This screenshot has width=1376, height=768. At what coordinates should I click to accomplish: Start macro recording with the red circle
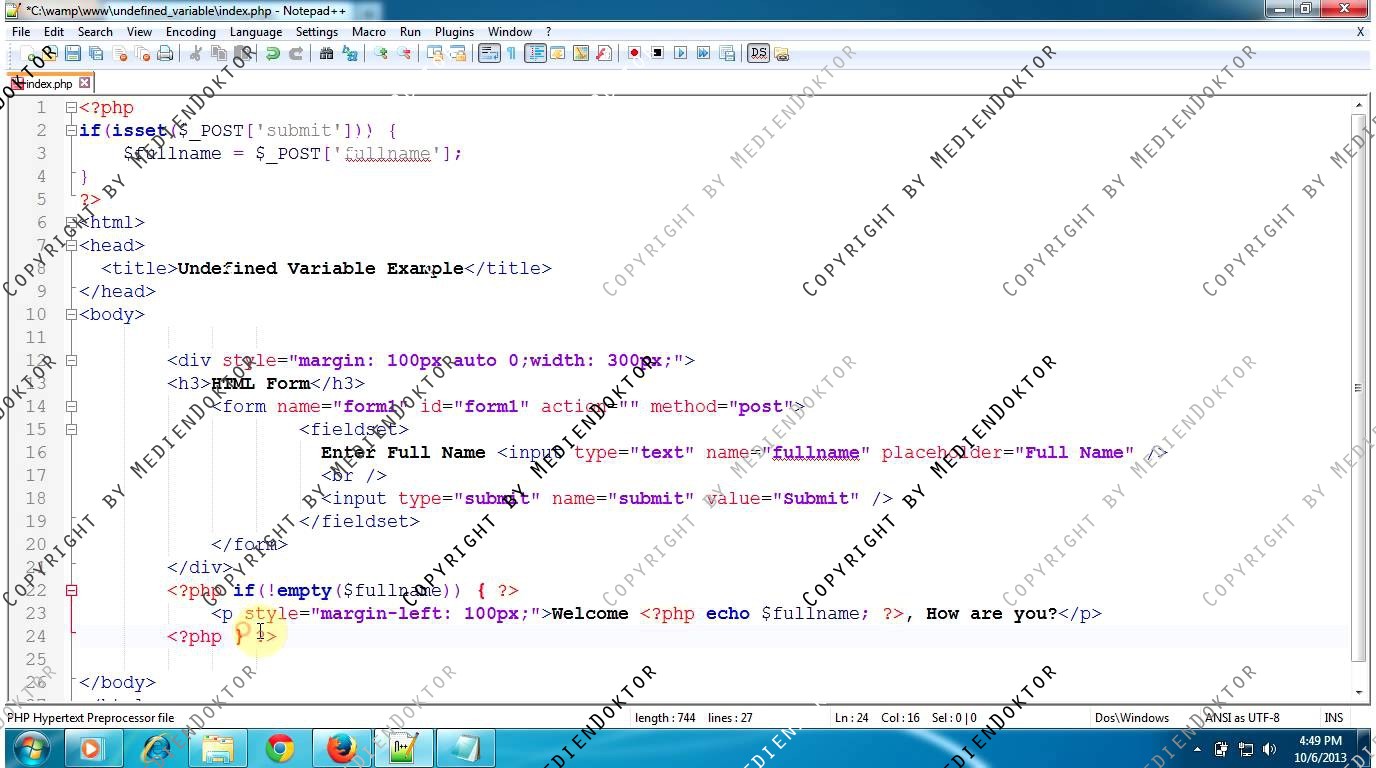point(634,54)
